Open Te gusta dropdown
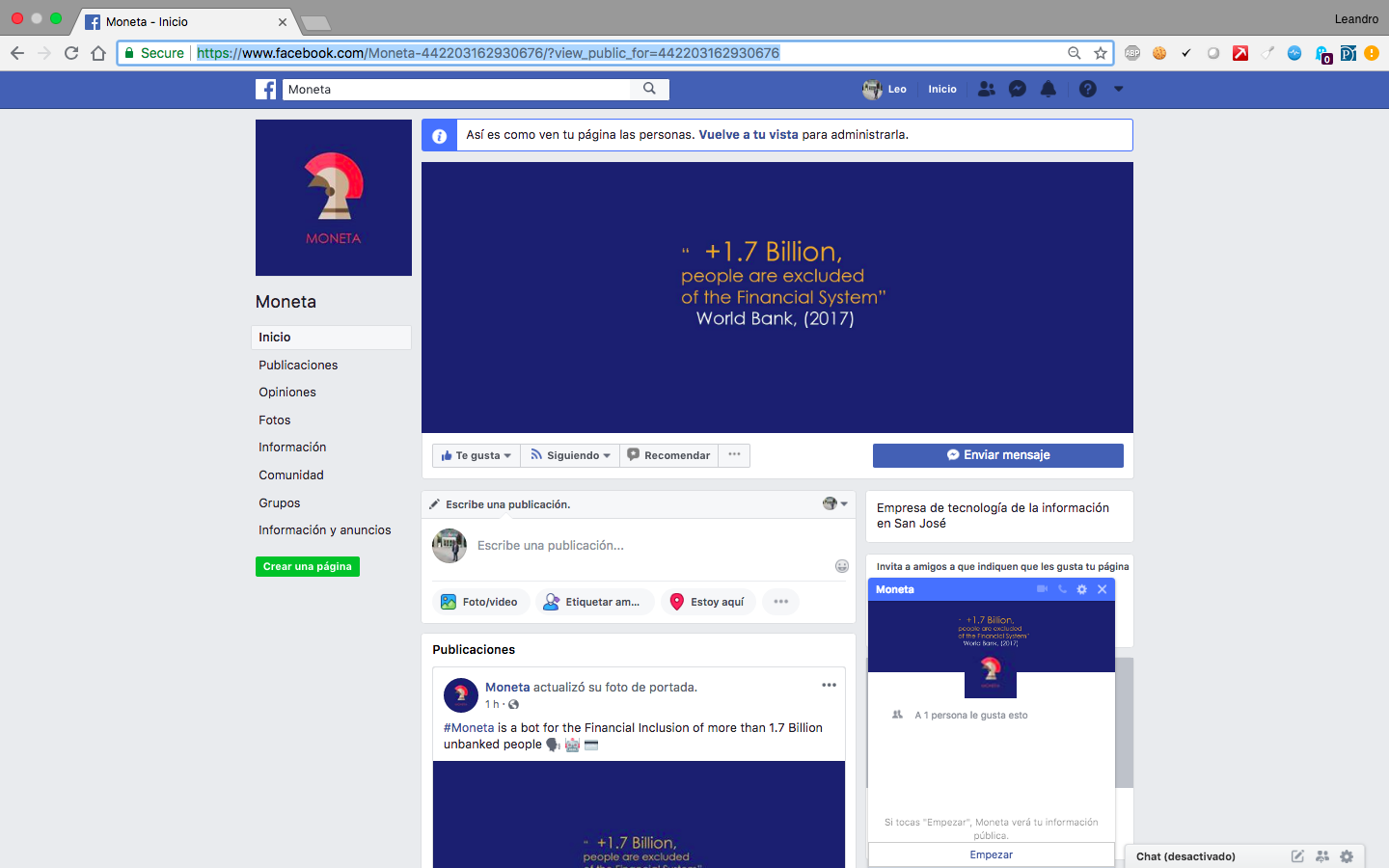The width and height of the screenshot is (1389, 868). tap(477, 455)
